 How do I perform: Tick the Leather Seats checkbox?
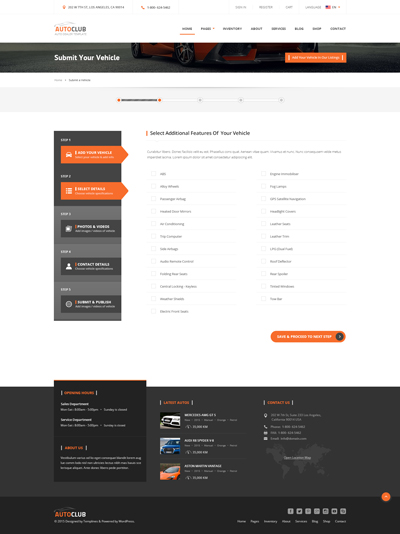coord(263,224)
